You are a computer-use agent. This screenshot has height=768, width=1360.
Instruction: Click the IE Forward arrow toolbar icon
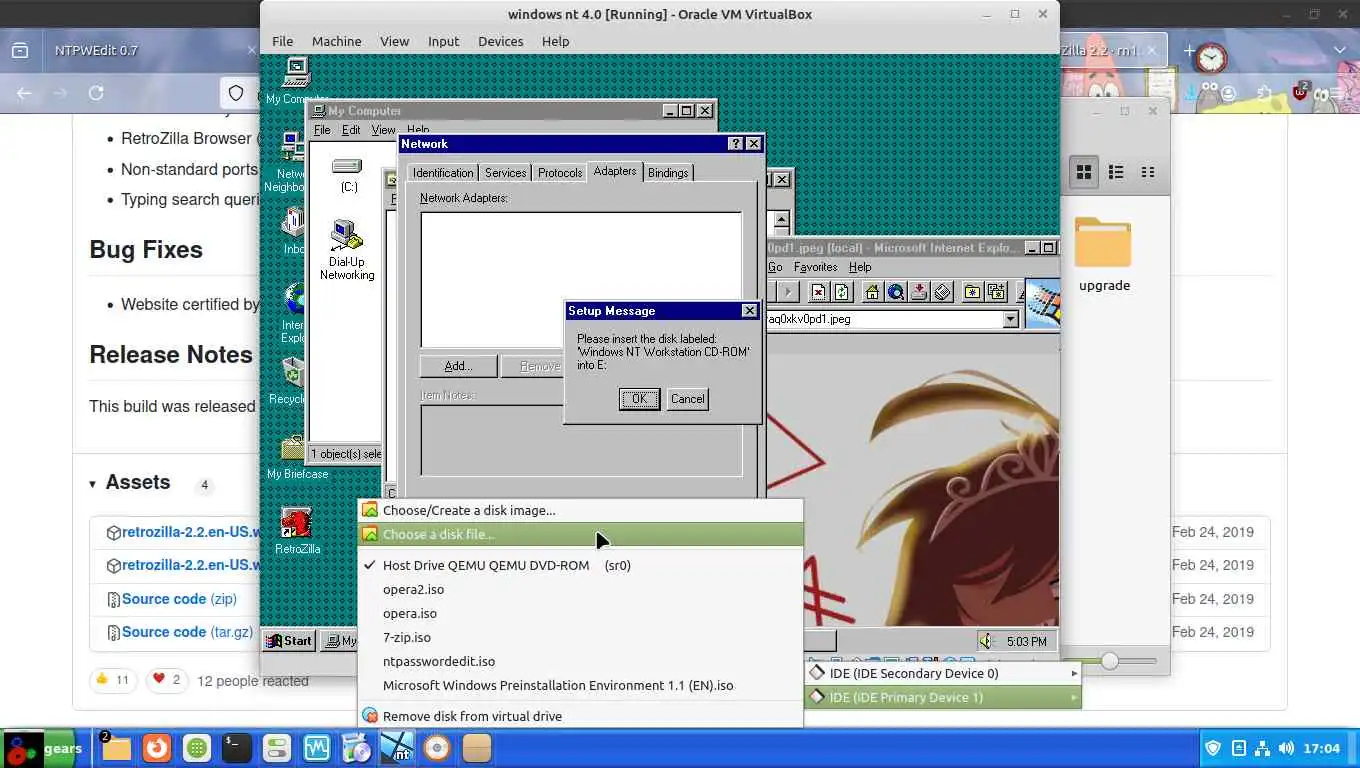(x=788, y=292)
